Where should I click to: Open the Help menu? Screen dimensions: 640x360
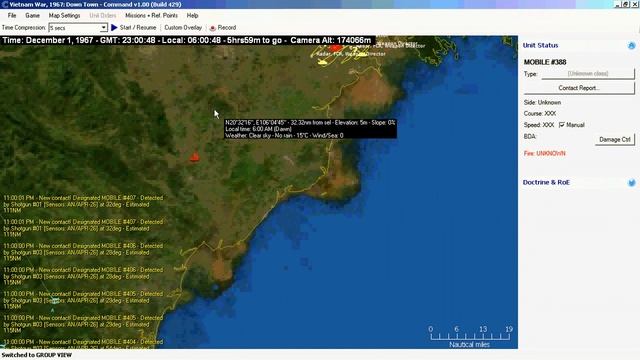[x=192, y=16]
